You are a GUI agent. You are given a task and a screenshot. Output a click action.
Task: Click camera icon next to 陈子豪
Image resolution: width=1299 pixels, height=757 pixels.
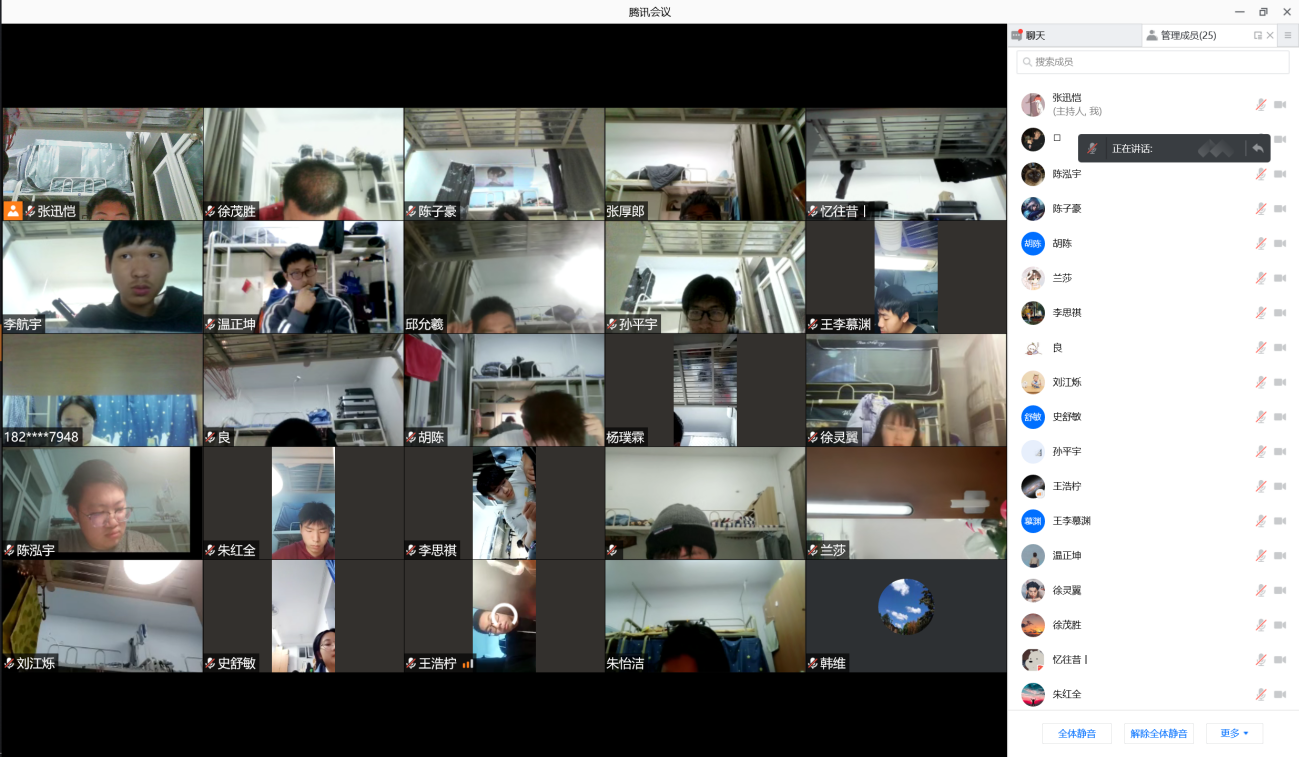(1280, 209)
